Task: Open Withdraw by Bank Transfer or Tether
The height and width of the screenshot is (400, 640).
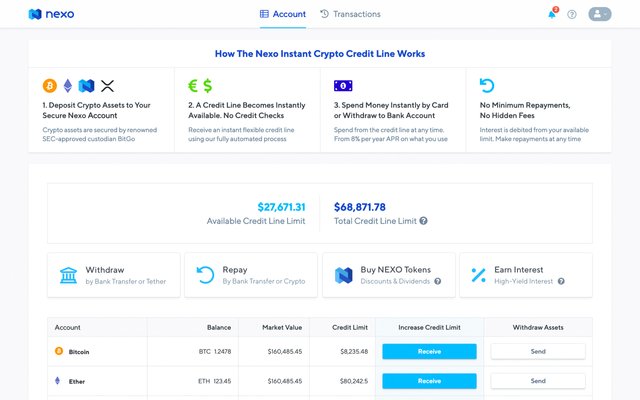Action: [x=113, y=275]
